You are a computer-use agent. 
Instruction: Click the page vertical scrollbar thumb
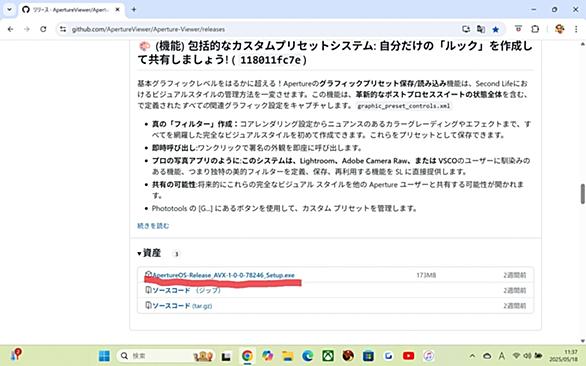tap(583, 194)
